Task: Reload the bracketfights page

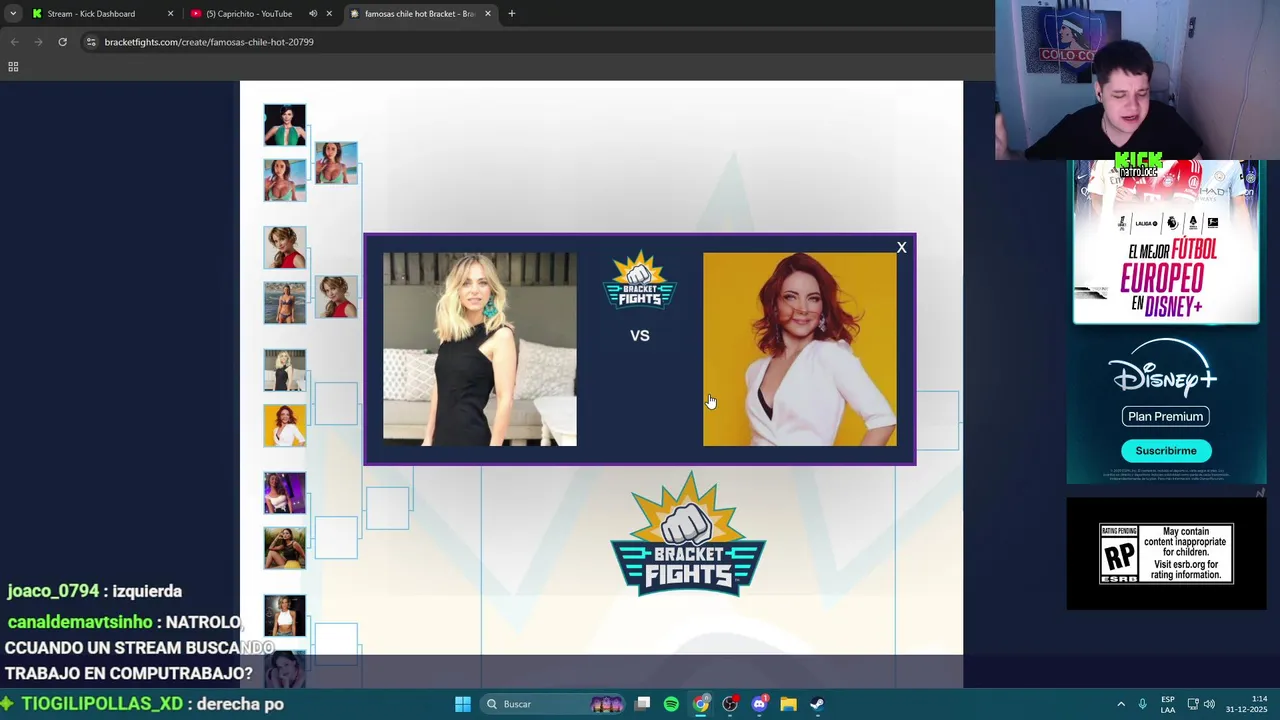Action: pyautogui.click(x=62, y=42)
